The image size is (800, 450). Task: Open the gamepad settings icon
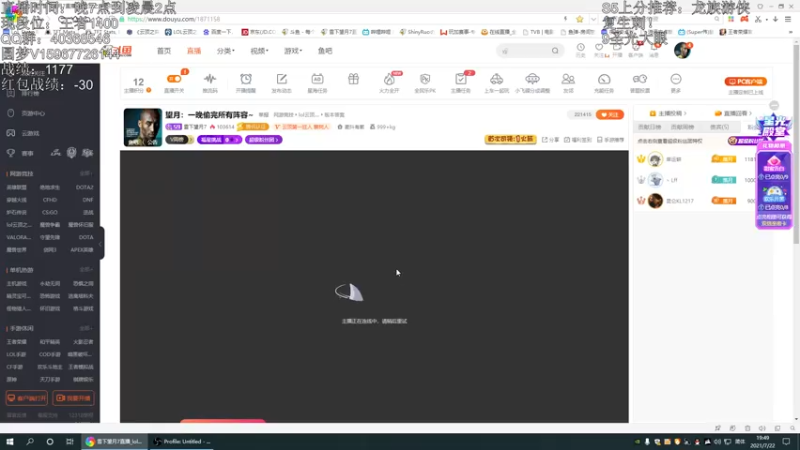[640, 79]
